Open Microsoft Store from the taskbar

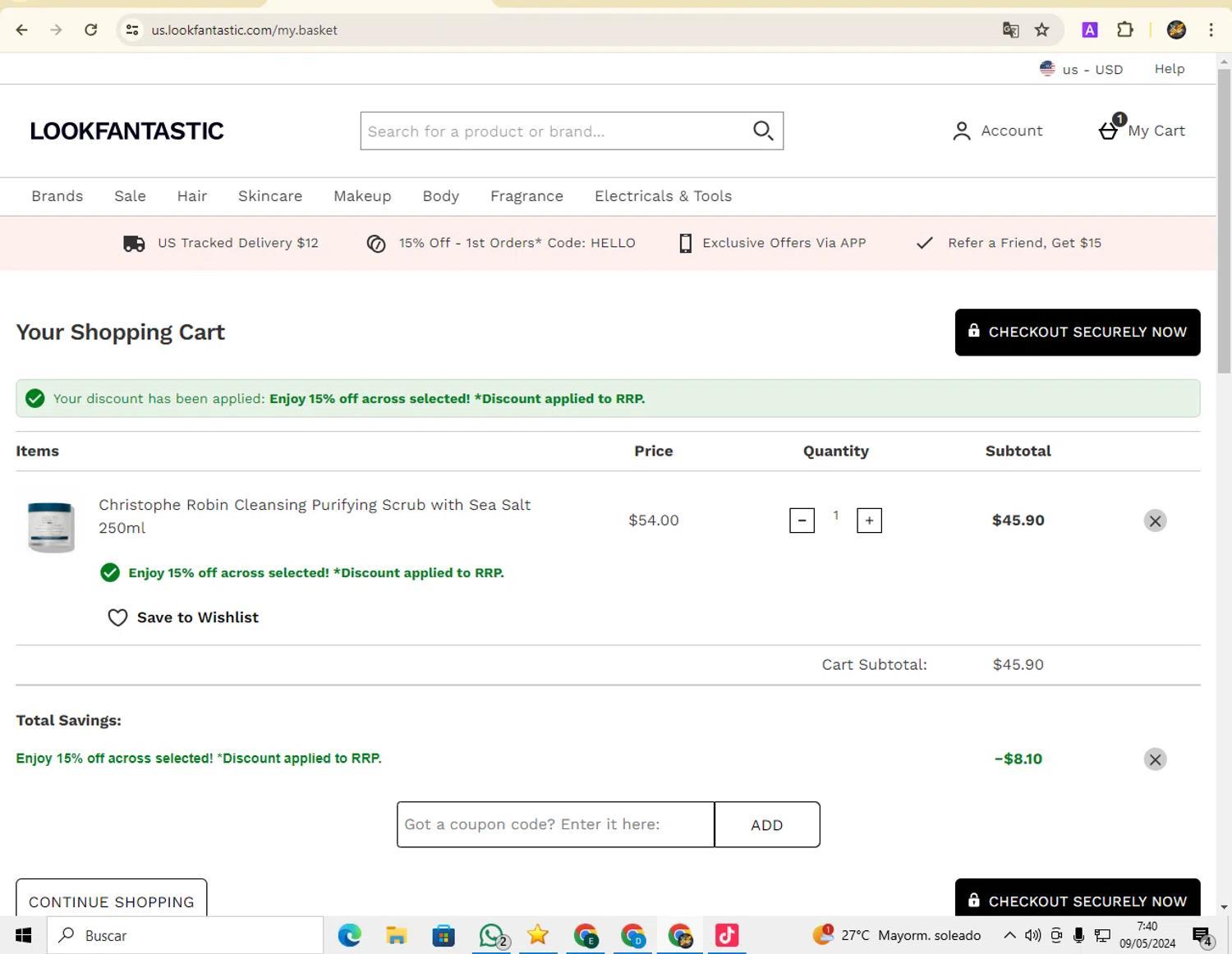(x=444, y=935)
